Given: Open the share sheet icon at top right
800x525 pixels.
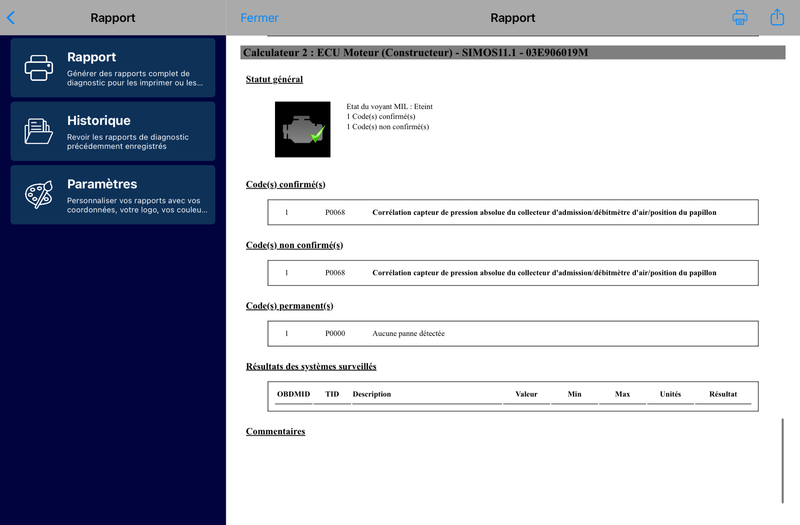Looking at the screenshot, I should [x=777, y=17].
